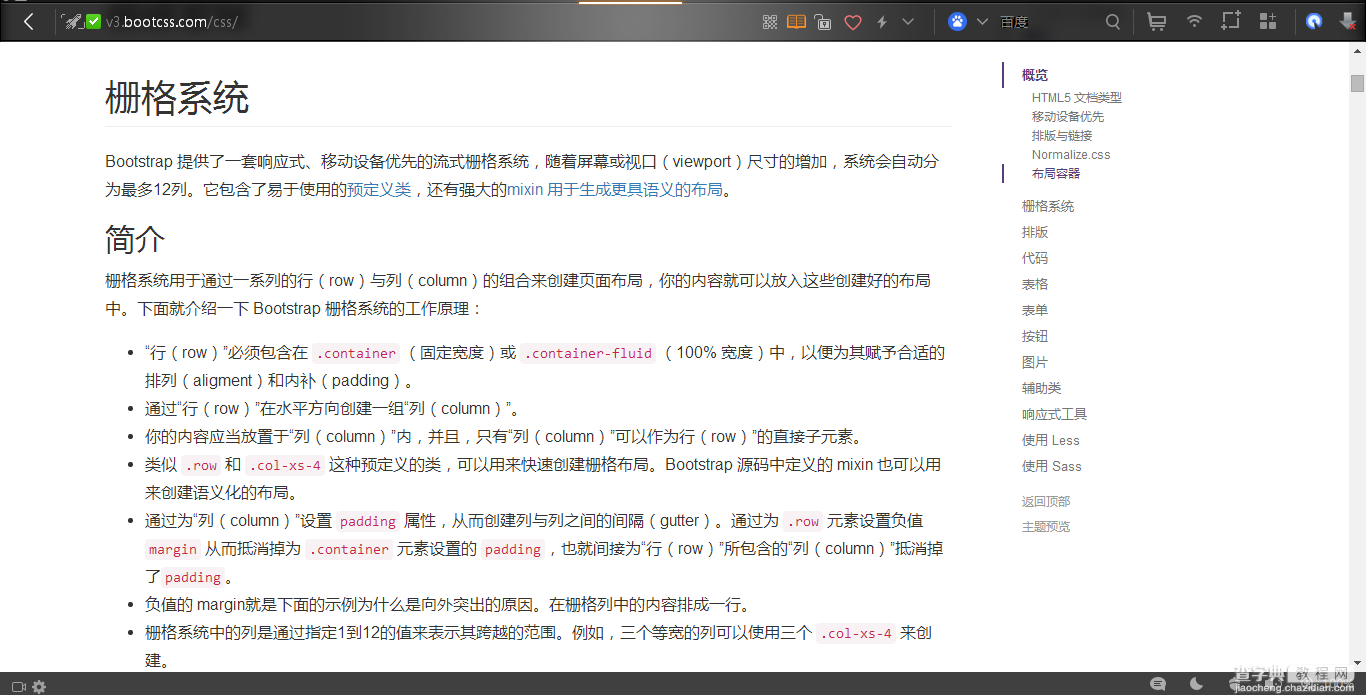Image resolution: width=1366 pixels, height=695 pixels.
Task: Jump to 辅助类 in sidebar navigation
Action: pos(1042,388)
